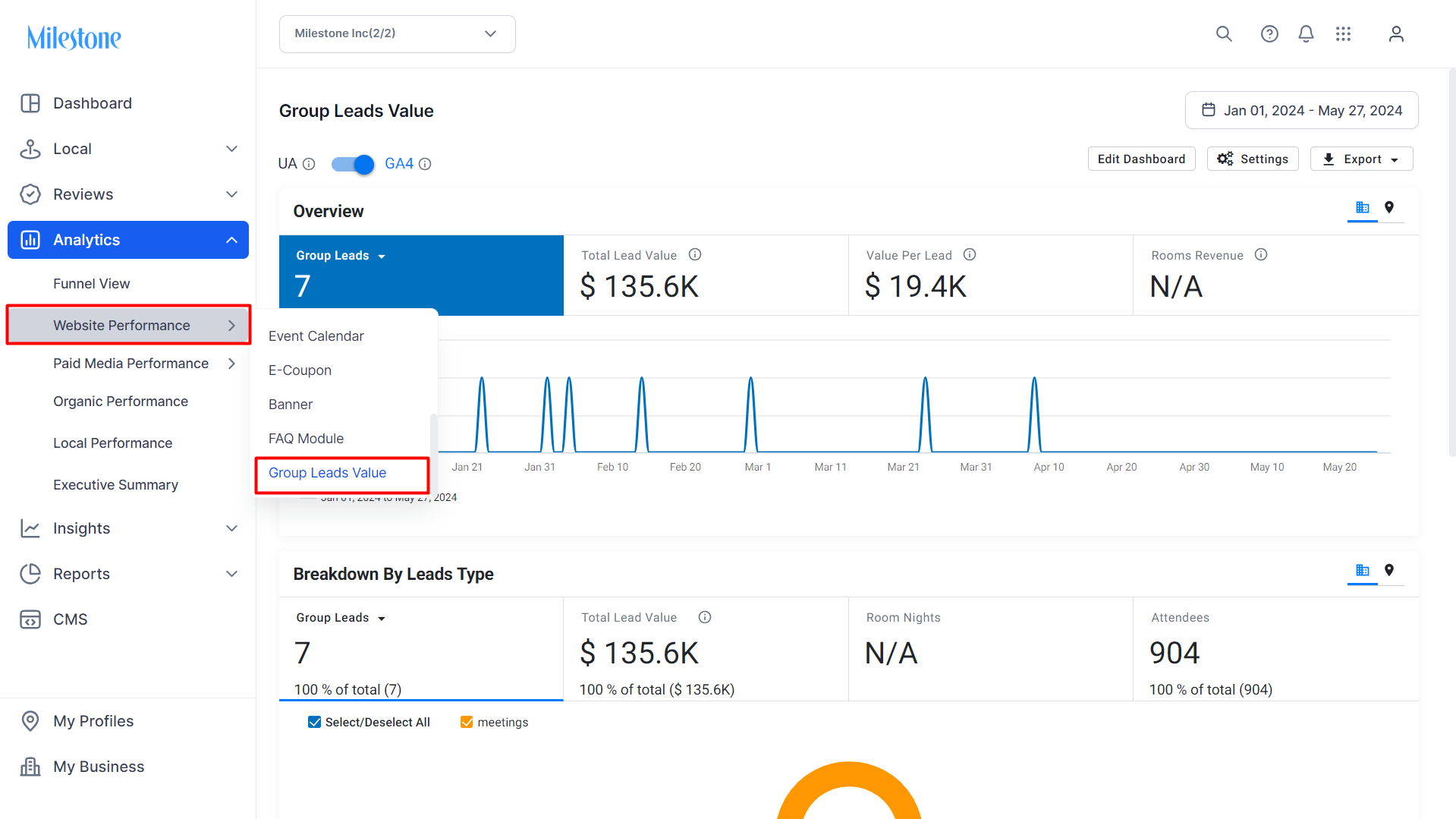The image size is (1456, 819).
Task: Select Group Leads Value from submenu
Action: click(x=328, y=473)
